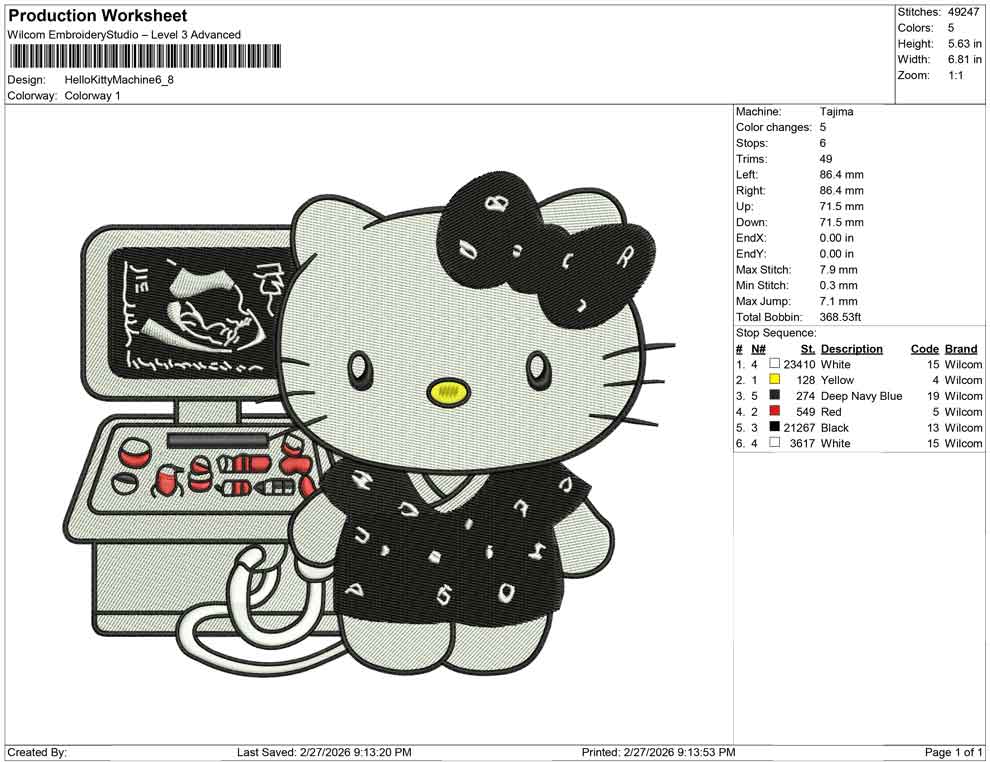Click the Brand column header
This screenshot has height=762, width=990.
[x=960, y=348]
